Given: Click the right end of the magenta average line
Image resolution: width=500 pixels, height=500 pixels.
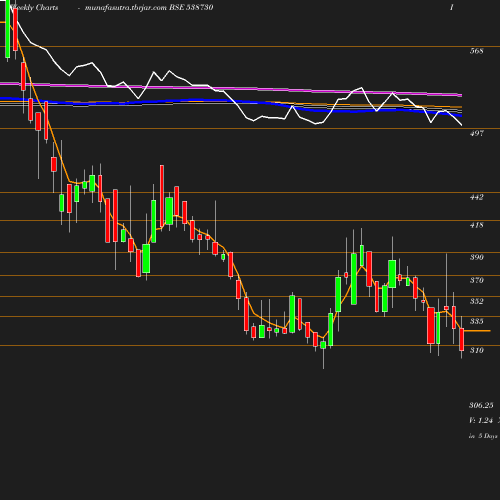Looking at the screenshot, I should click(x=461, y=96).
